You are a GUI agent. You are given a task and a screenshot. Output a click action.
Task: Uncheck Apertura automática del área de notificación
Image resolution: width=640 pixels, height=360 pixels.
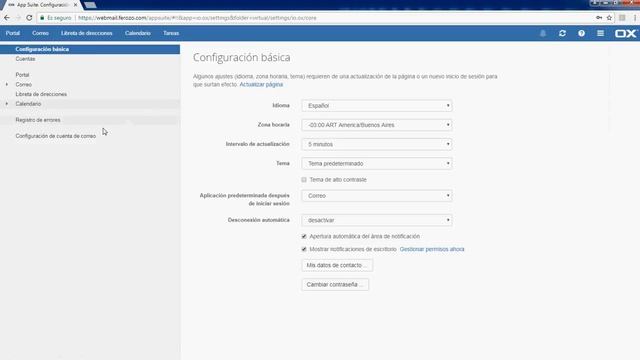(x=304, y=236)
